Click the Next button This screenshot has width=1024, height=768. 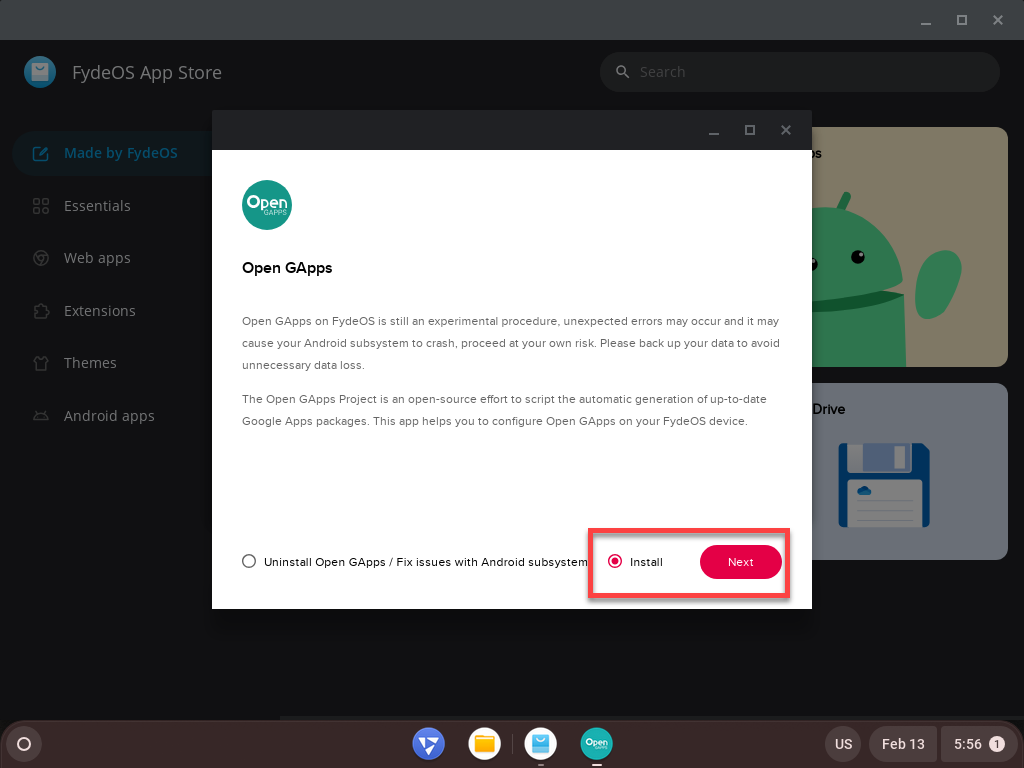[x=741, y=562]
